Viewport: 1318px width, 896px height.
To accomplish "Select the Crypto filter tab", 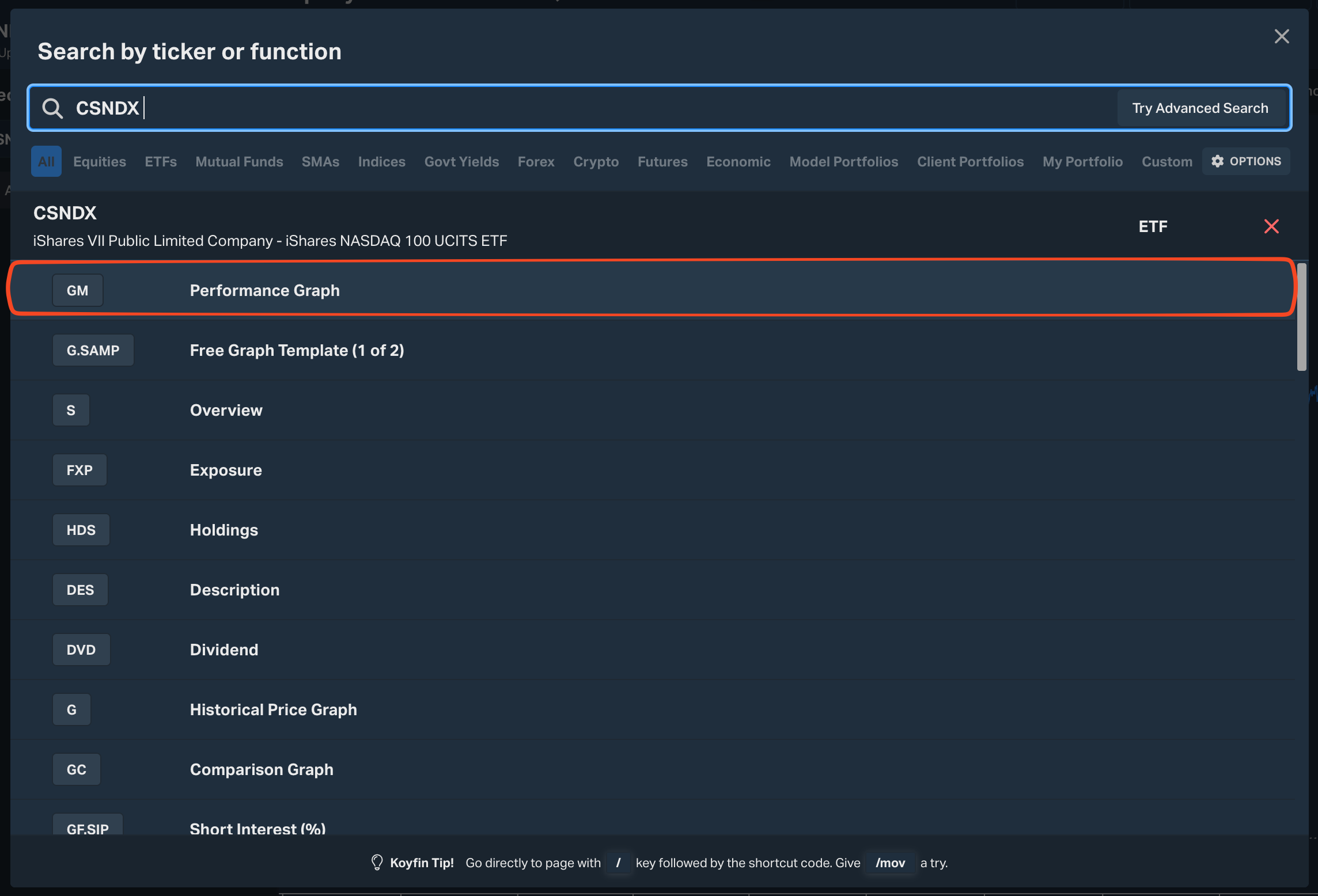I will click(x=596, y=162).
